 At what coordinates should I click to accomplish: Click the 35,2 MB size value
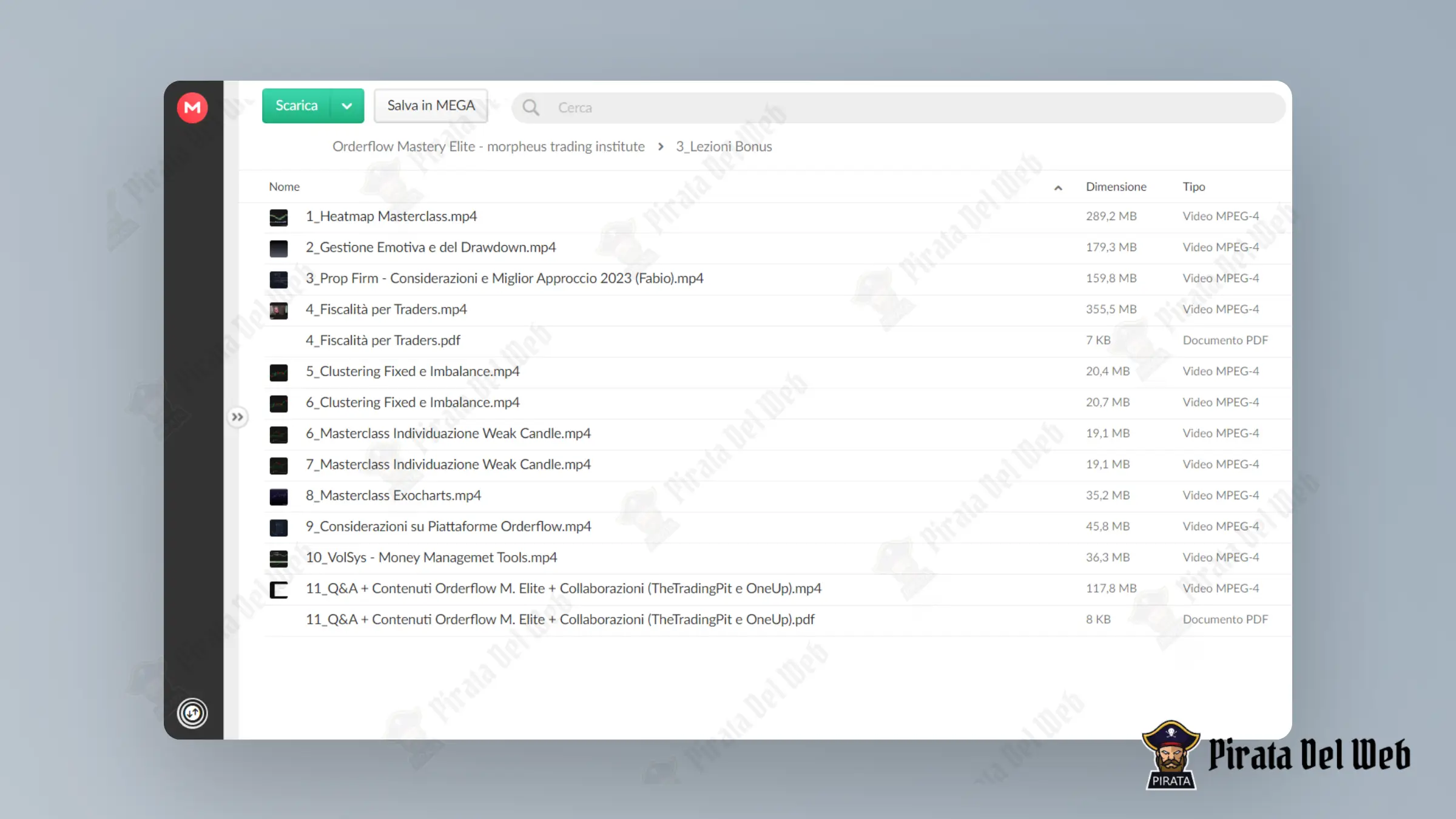[1108, 496]
